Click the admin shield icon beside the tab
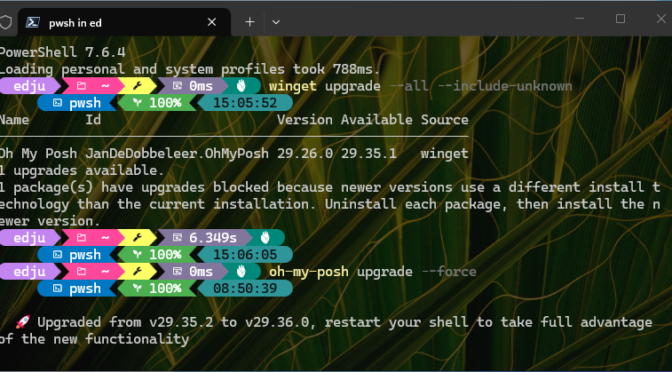This screenshot has width=672, height=372. coord(5,22)
